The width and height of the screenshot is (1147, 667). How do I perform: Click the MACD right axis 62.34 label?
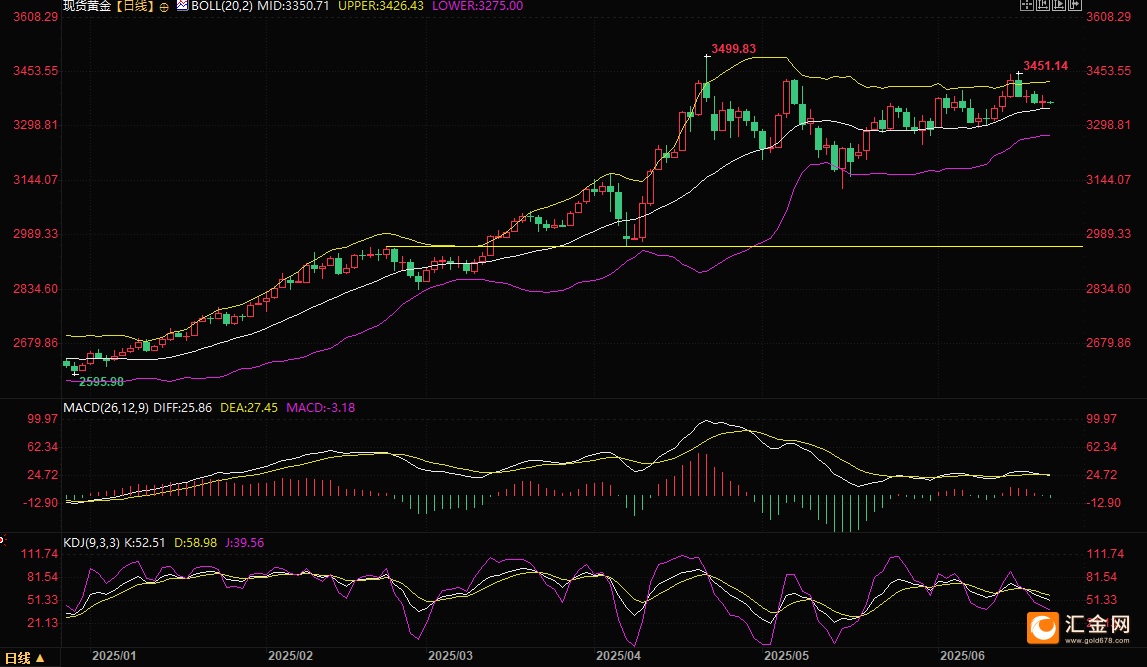tap(1102, 447)
